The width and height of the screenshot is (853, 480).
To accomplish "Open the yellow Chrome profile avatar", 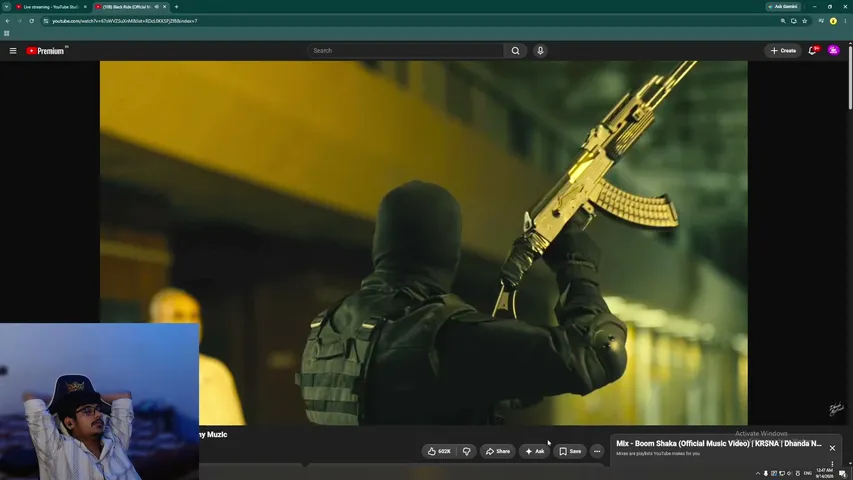I will (x=833, y=21).
